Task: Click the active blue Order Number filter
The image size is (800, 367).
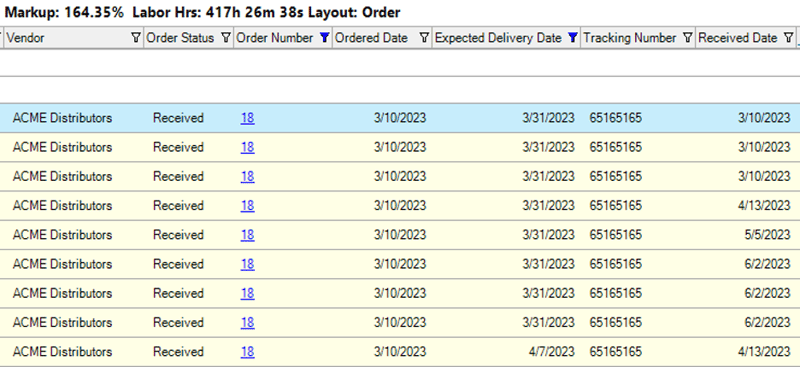Action: pyautogui.click(x=324, y=38)
